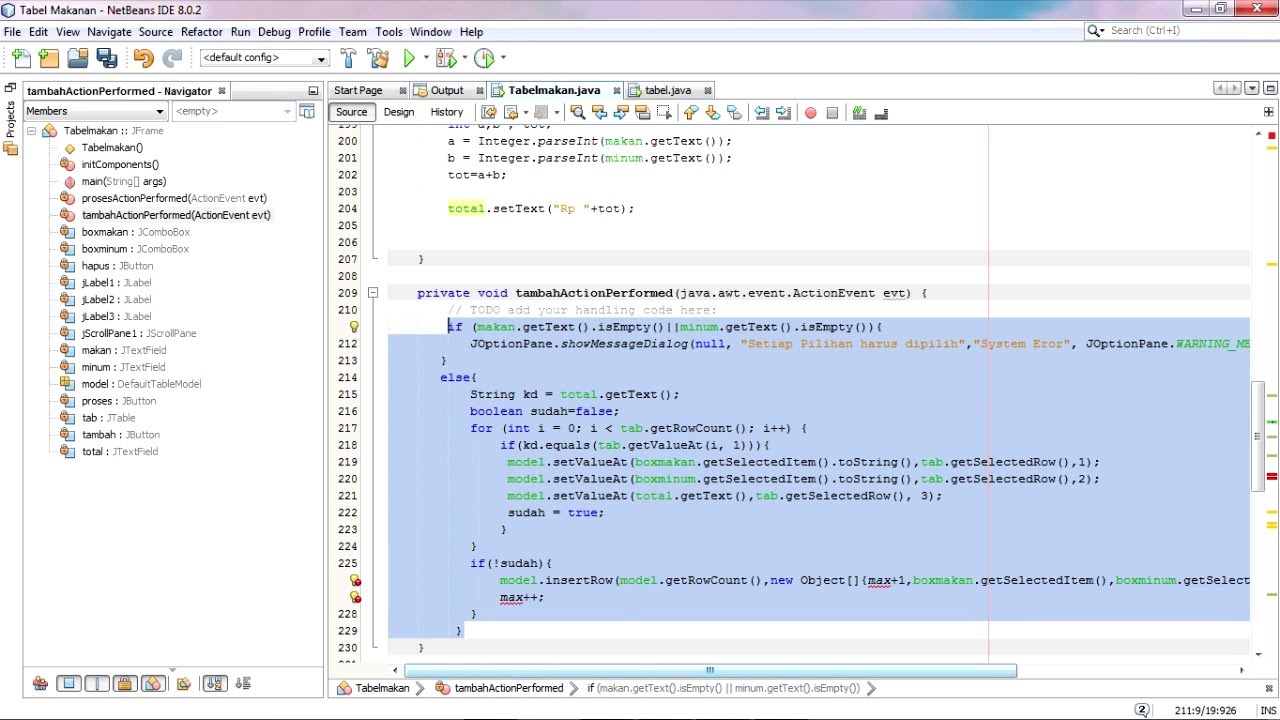Click the Open Project icon

pyautogui.click(x=78, y=58)
